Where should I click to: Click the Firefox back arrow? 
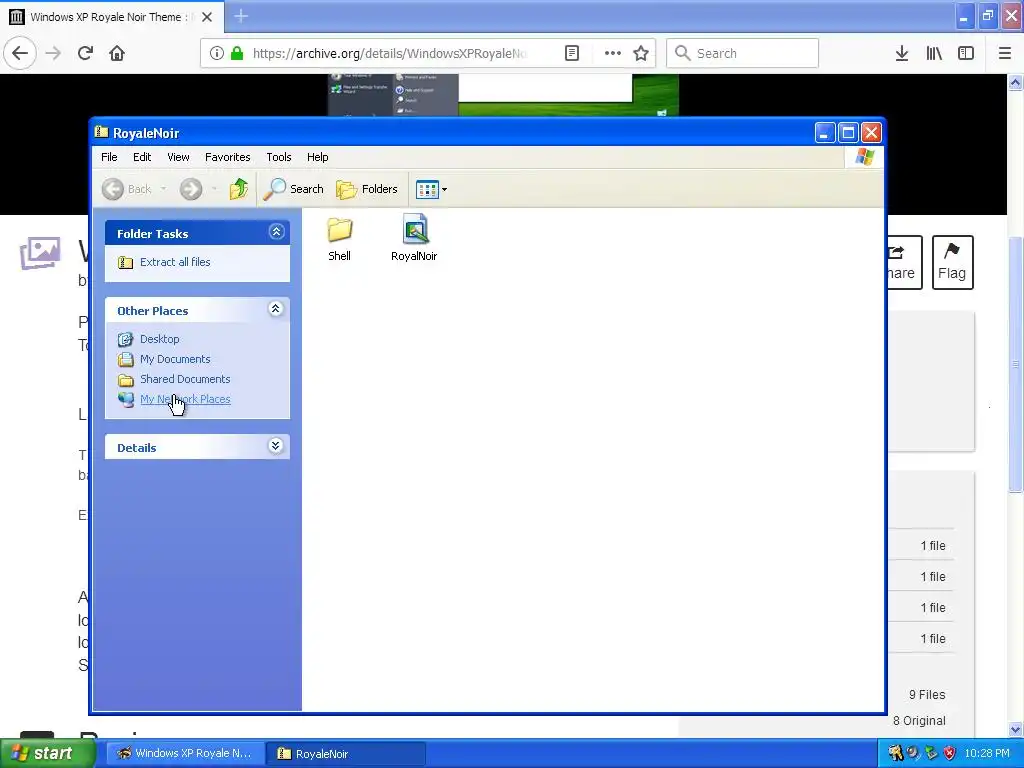click(x=20, y=53)
